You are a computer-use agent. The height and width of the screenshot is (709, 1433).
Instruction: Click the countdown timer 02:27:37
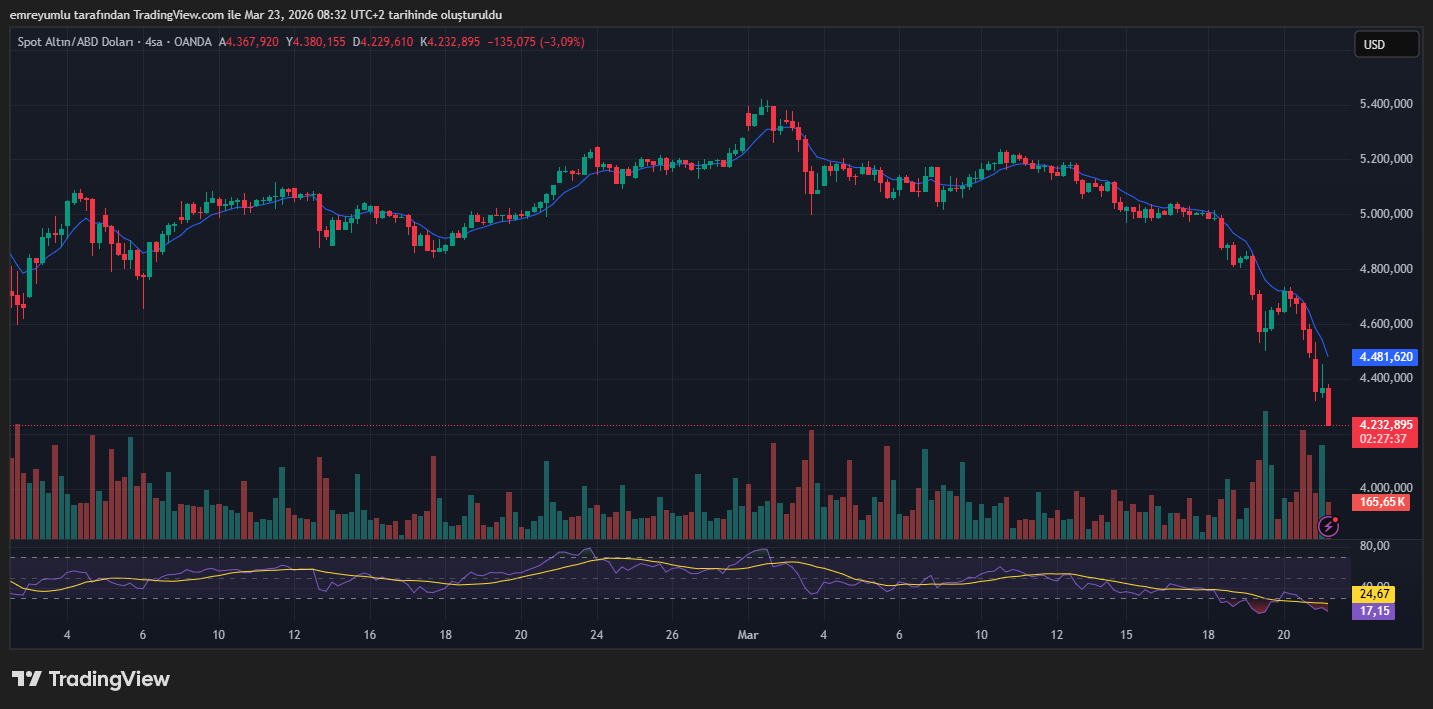(x=1384, y=439)
